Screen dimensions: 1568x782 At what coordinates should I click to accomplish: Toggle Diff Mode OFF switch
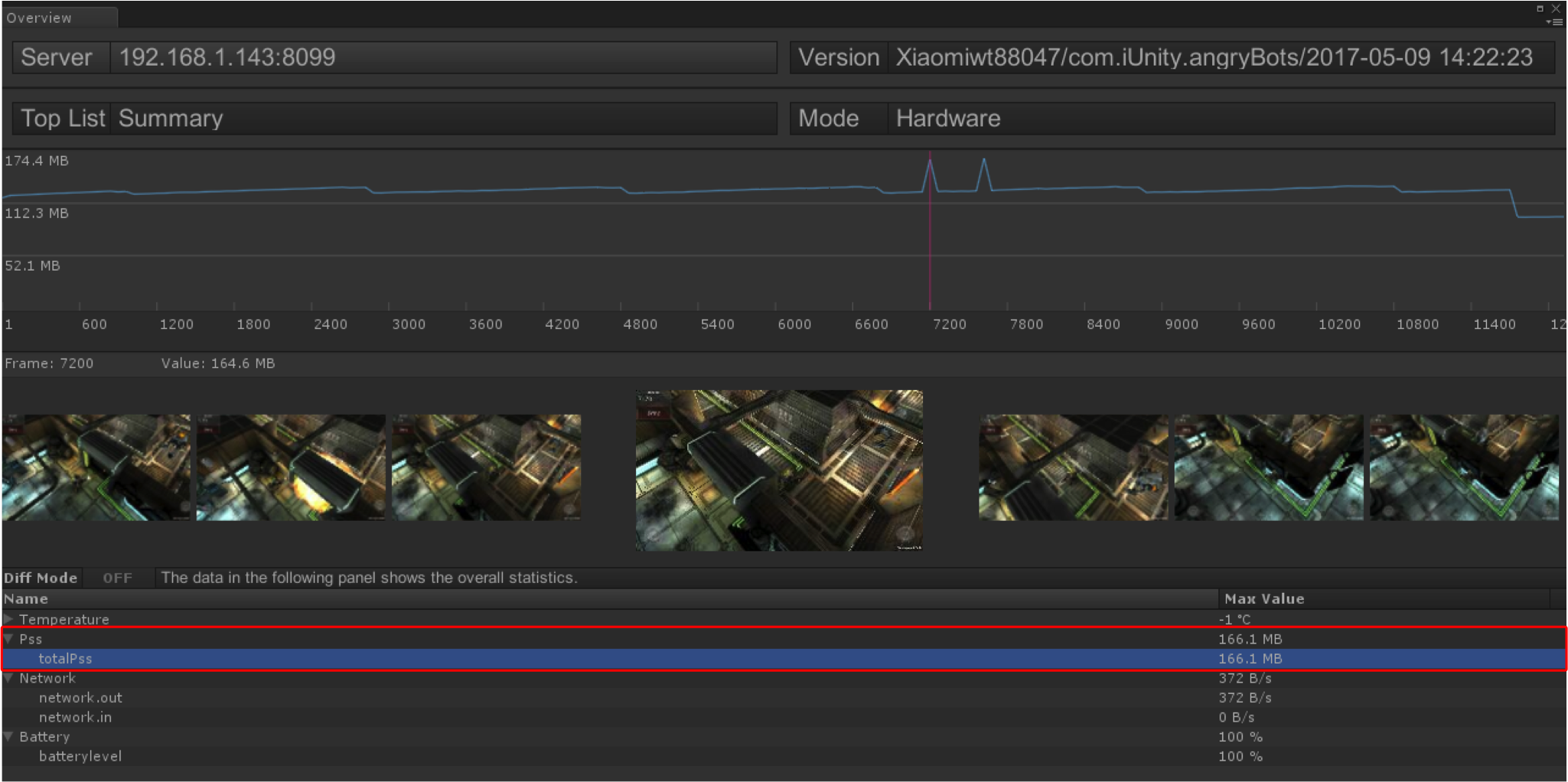(117, 578)
